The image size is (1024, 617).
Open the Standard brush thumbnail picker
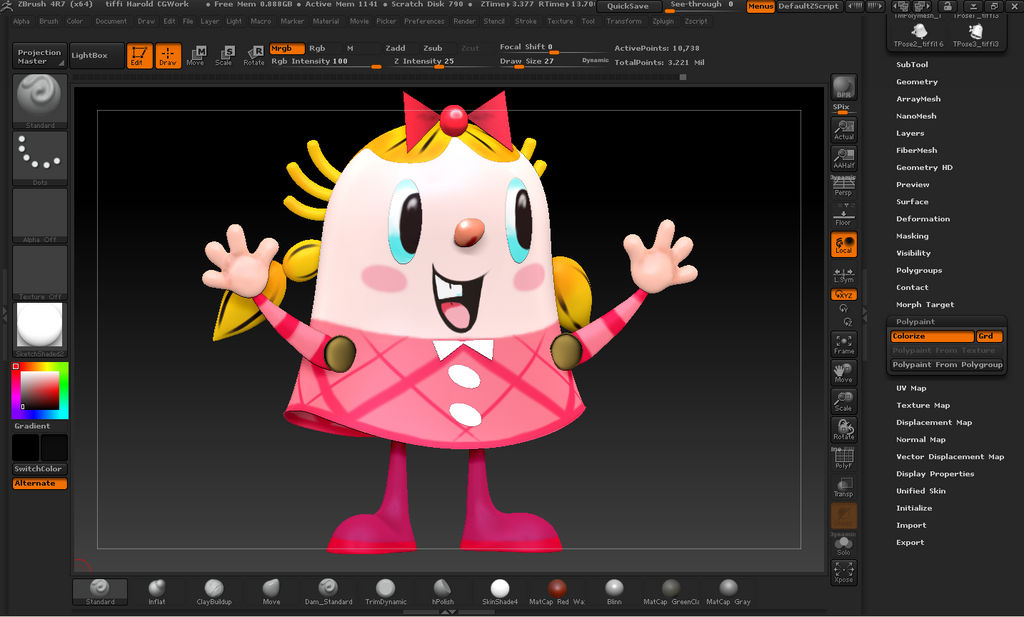coord(40,101)
